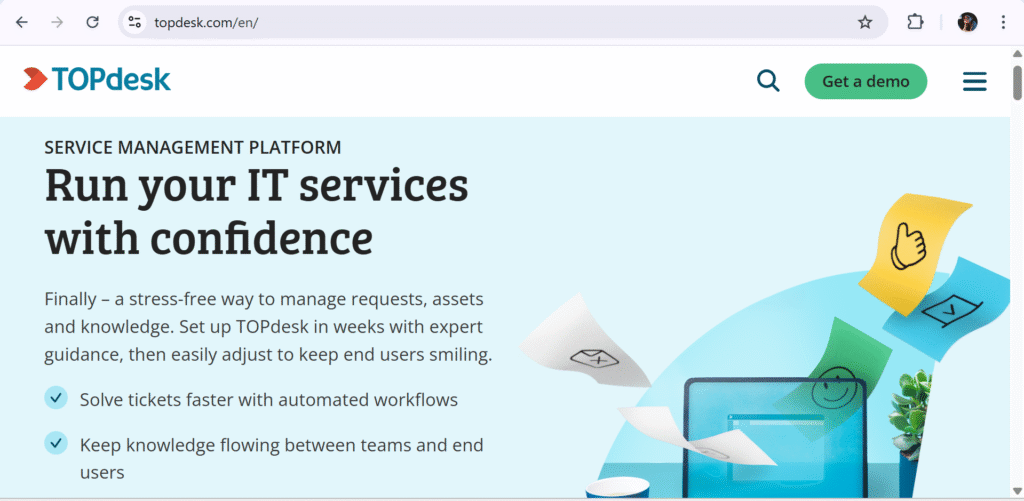This screenshot has width=1024, height=501.
Task: Click the checkmark icon beside 'Keep knowledge flowing'
Action: [56, 442]
